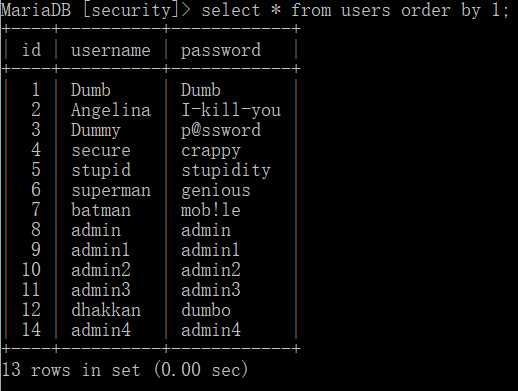Click the id value 14
The width and height of the screenshot is (518, 391).
tap(31, 330)
